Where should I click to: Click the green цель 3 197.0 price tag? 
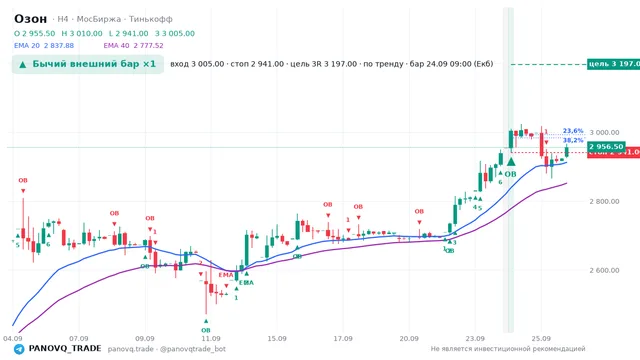click(613, 64)
